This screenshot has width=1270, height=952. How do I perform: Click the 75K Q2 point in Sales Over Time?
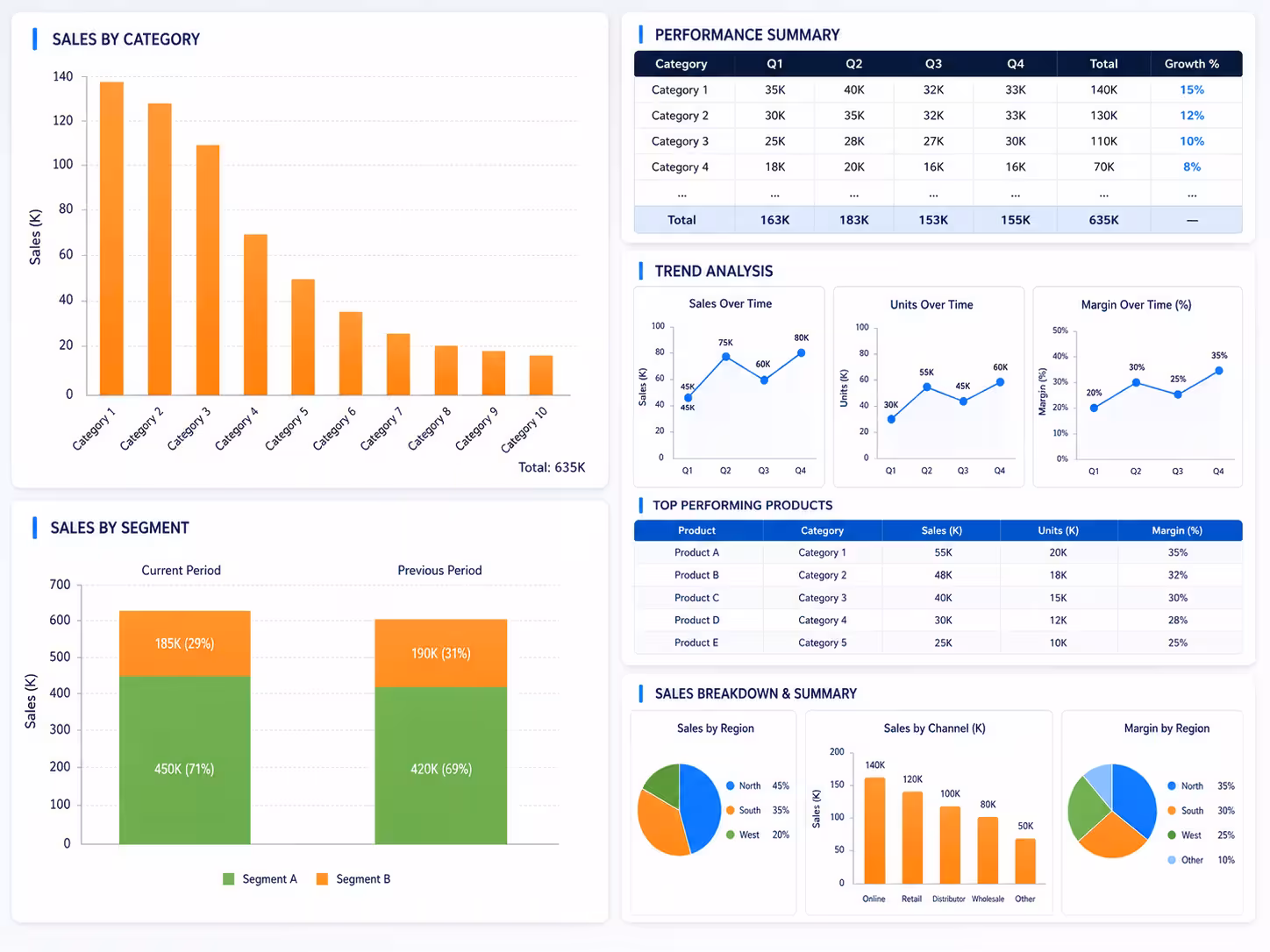725,357
